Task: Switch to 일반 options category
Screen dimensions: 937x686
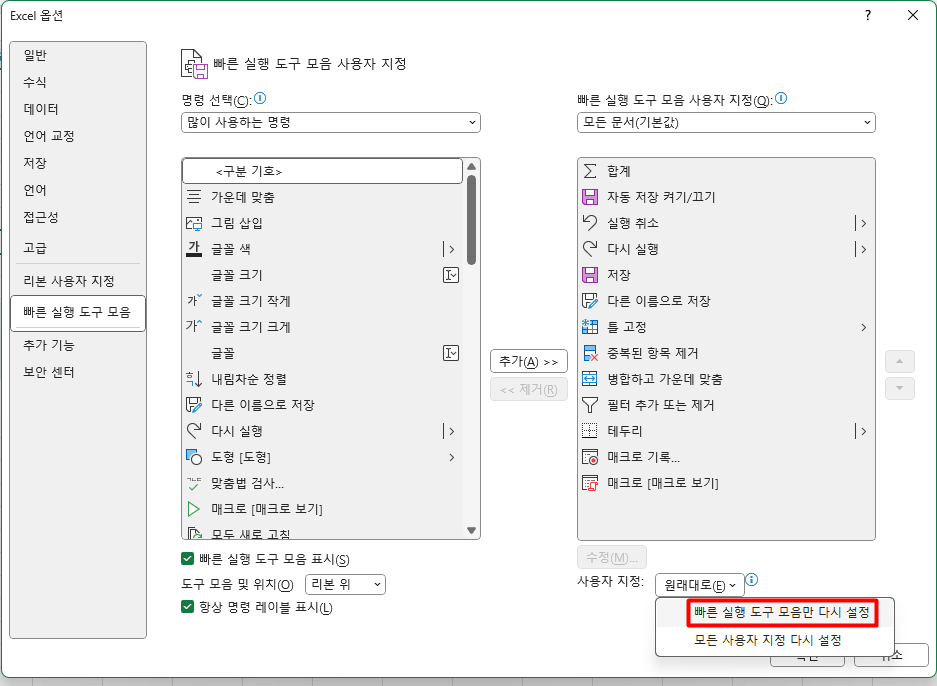Action: pos(35,55)
